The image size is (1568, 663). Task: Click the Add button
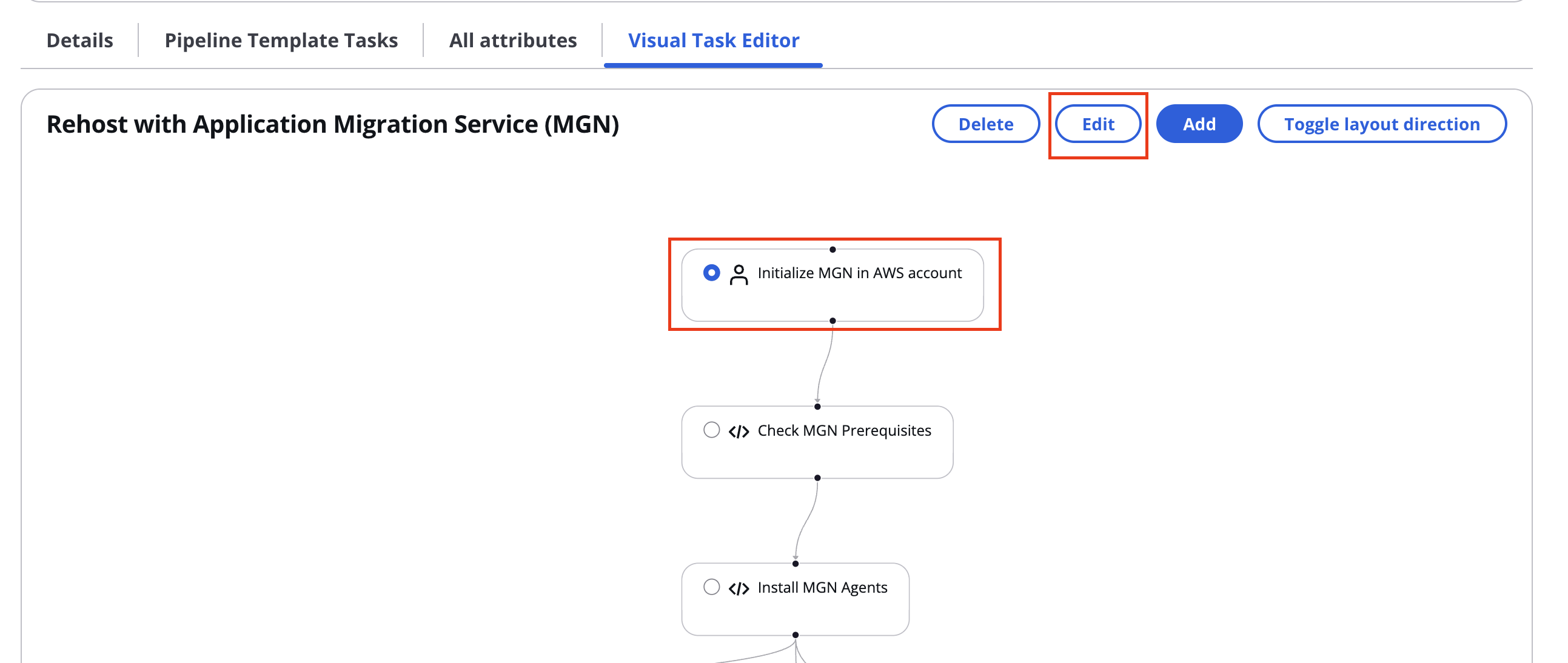click(x=1199, y=124)
